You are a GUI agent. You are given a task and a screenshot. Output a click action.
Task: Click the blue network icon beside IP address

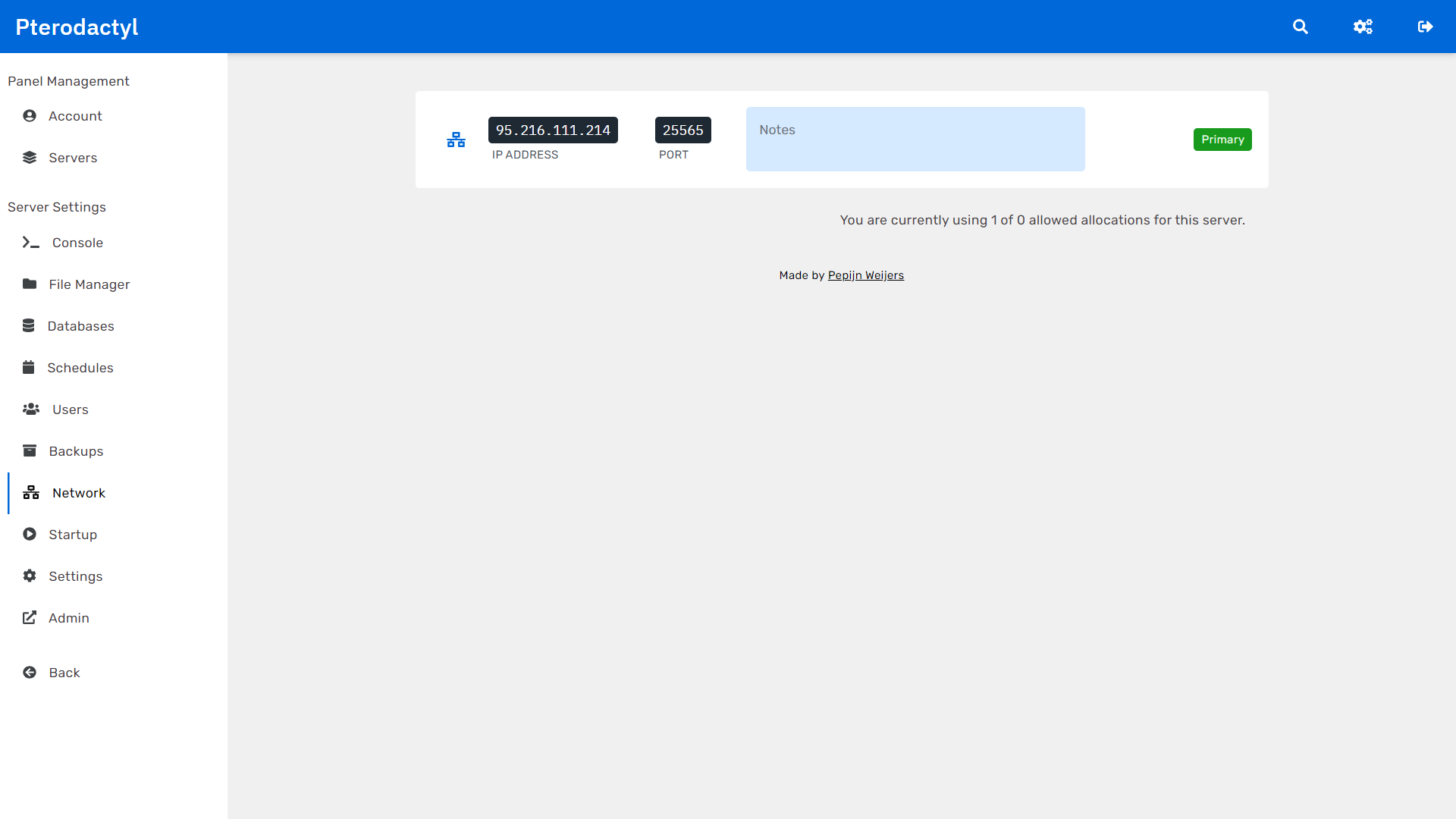click(x=456, y=140)
